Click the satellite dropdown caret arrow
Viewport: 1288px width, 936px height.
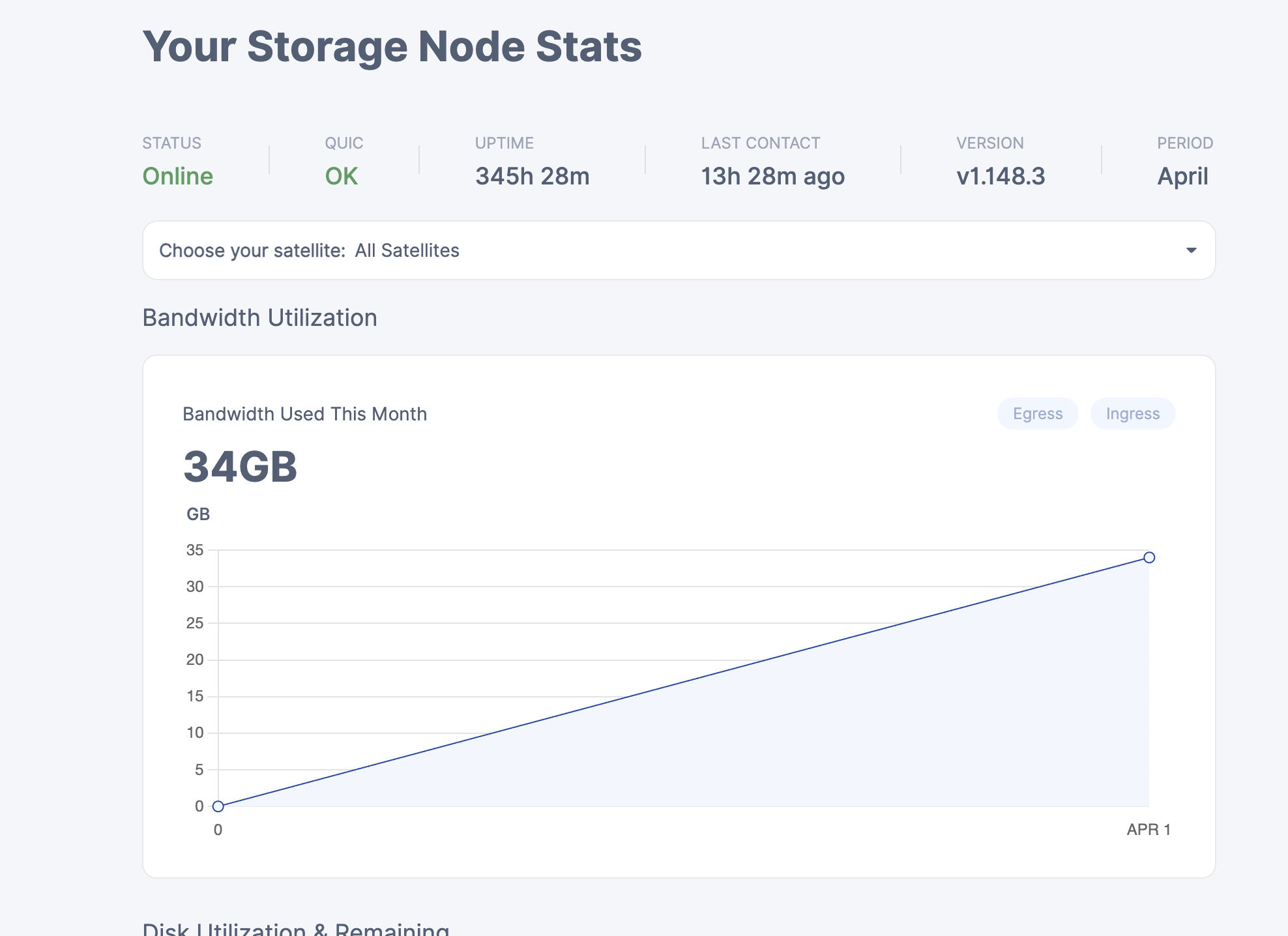(1191, 250)
